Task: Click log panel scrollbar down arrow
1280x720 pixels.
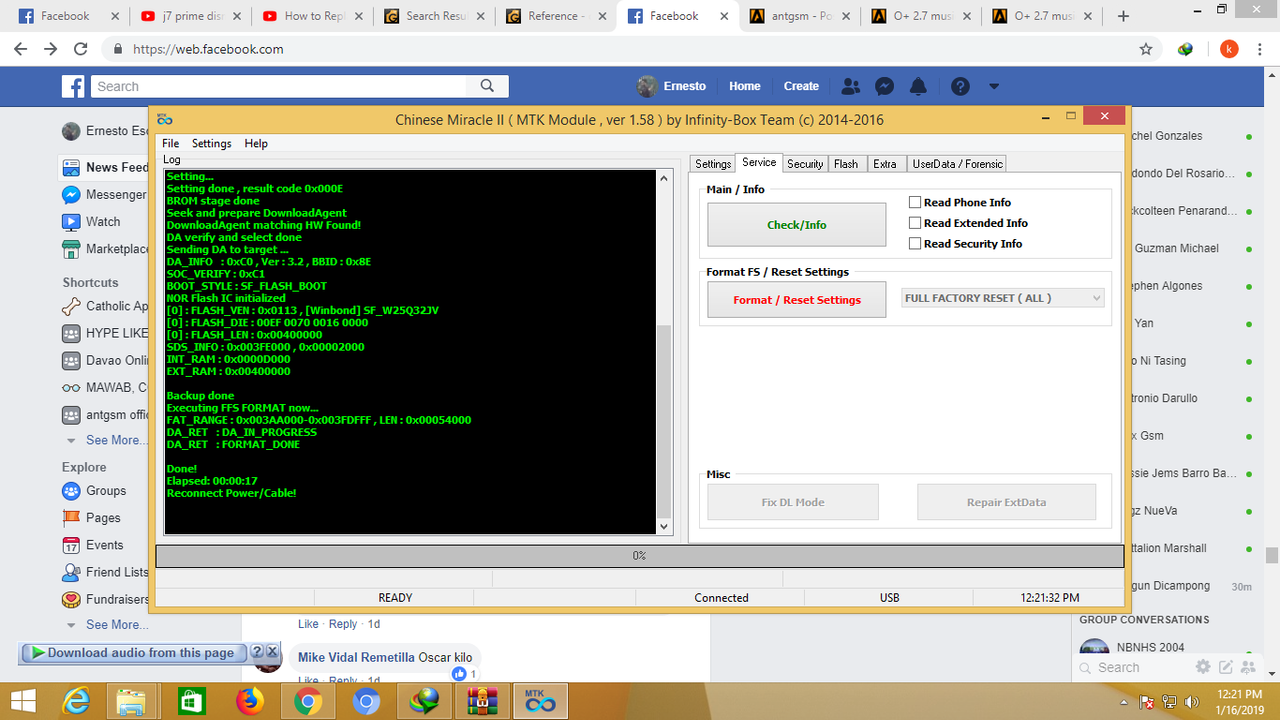Action: [665, 526]
